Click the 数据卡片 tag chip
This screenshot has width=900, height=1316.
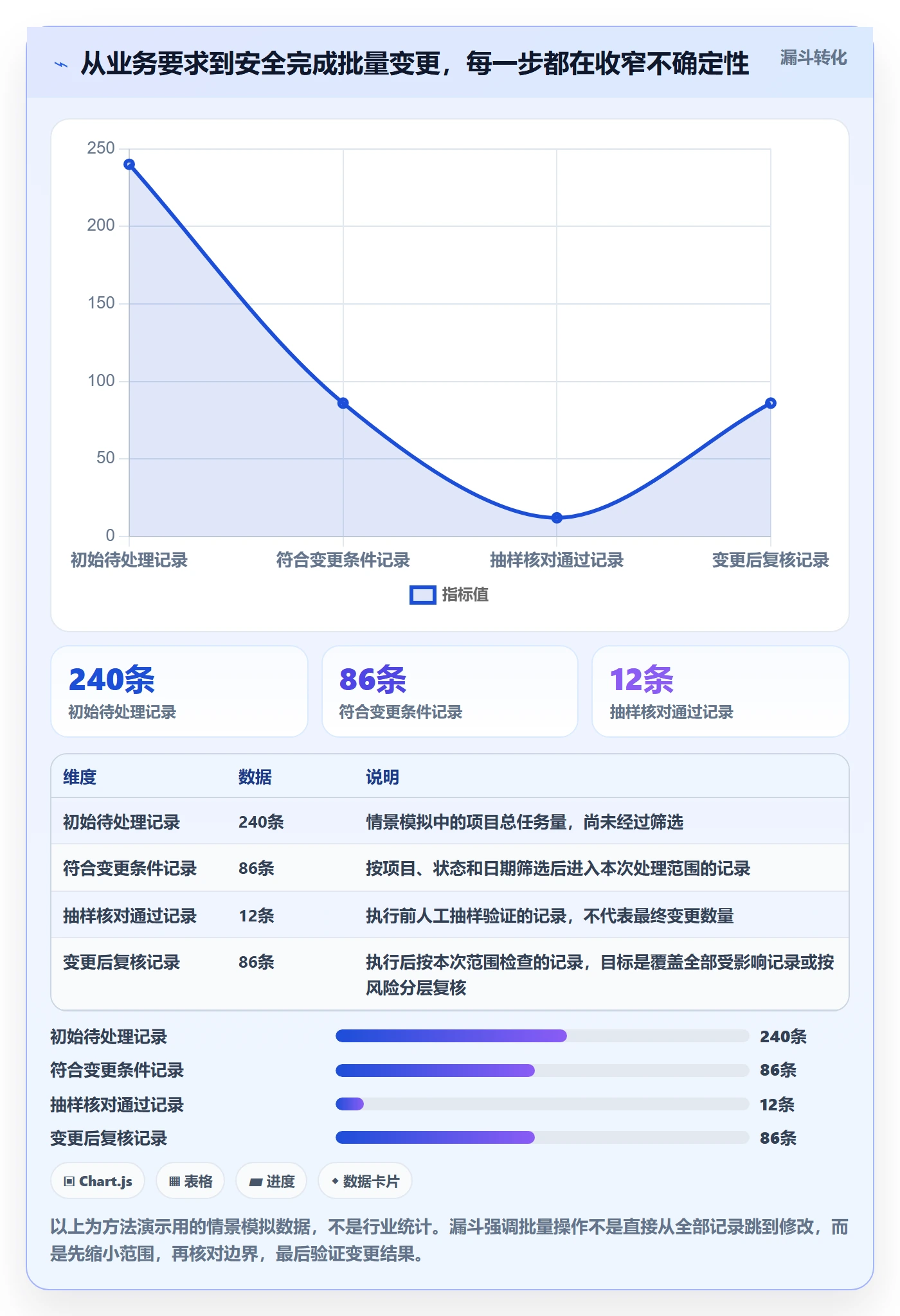coord(365,1181)
